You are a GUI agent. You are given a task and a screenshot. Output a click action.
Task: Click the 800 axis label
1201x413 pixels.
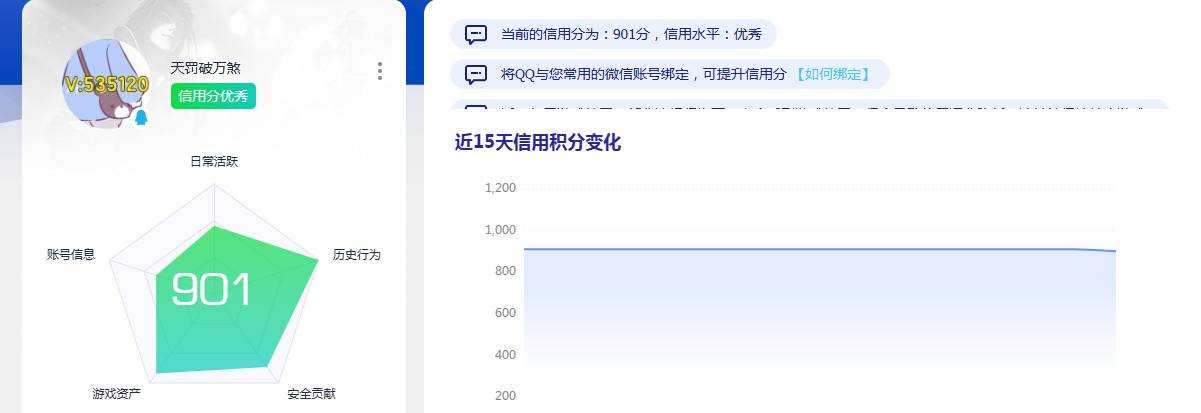pyautogui.click(x=506, y=271)
